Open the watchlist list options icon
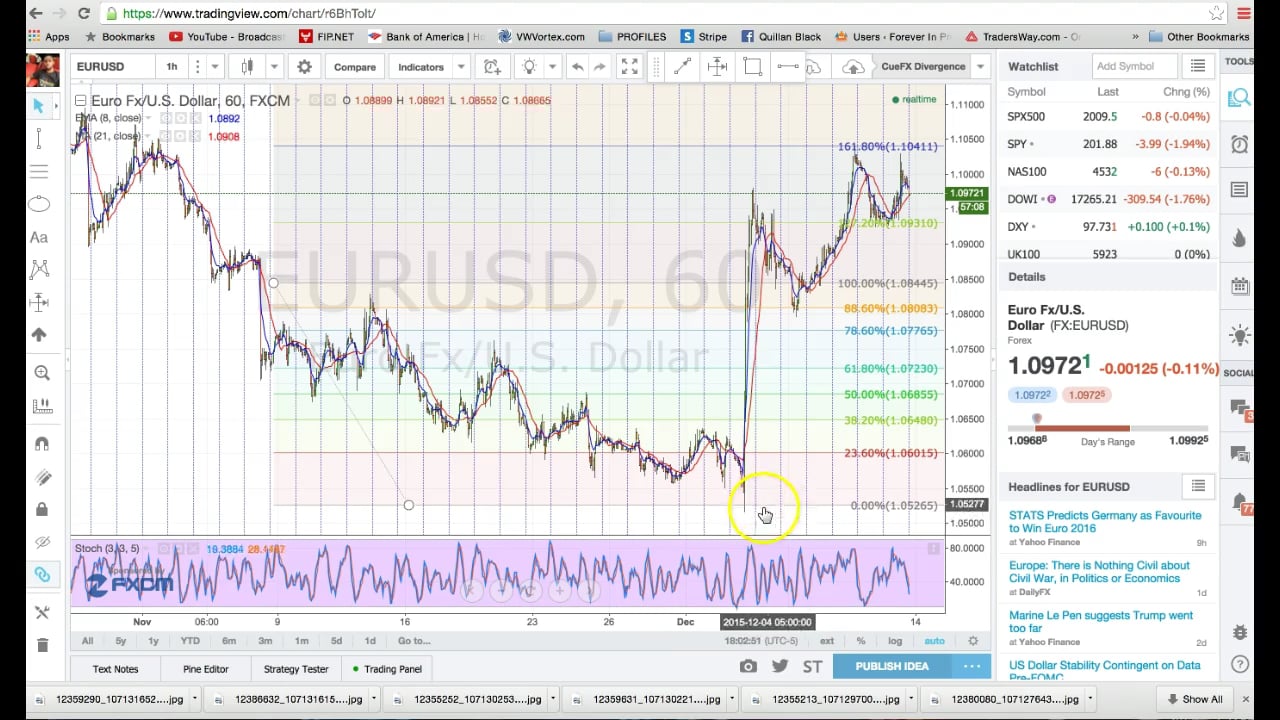The width and height of the screenshot is (1280, 720). (x=1197, y=66)
